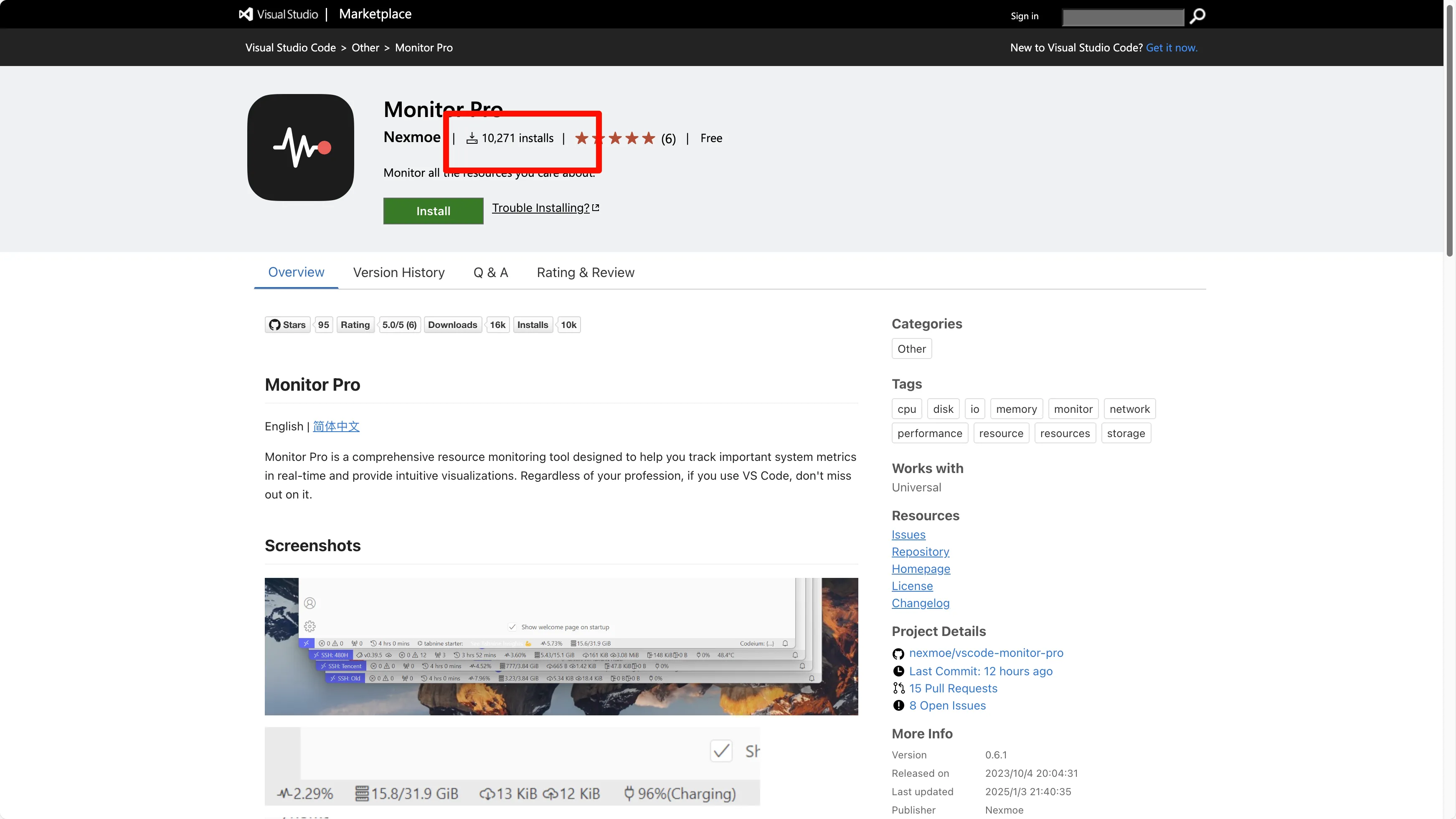Go to Visual Studio Code breadcrumb
The image size is (1456, 819).
(291, 48)
